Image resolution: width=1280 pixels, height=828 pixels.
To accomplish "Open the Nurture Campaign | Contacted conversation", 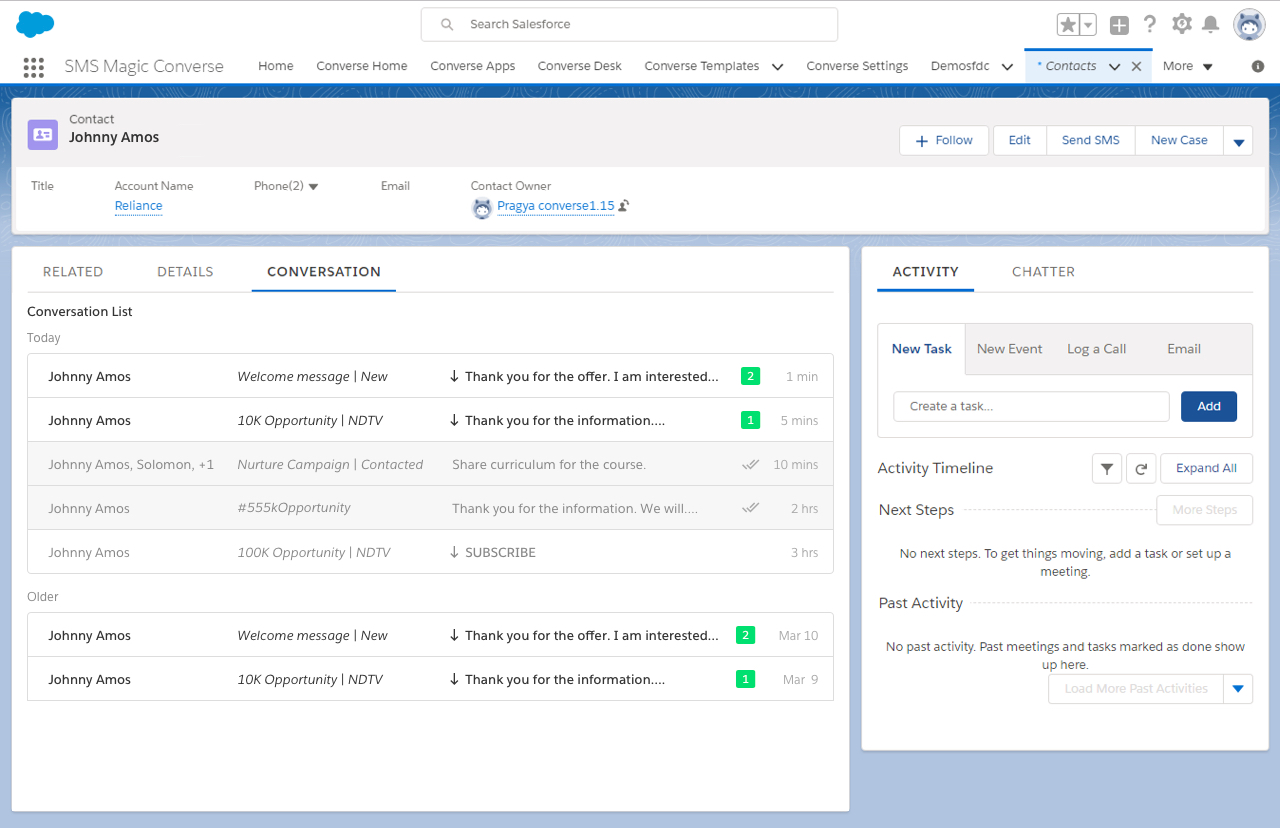I will pos(430,464).
